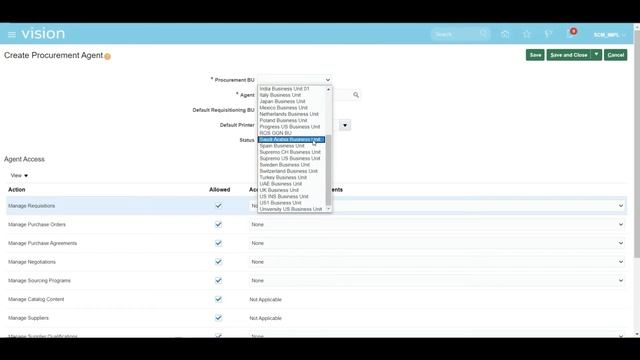Screen dimensions: 640x360
Task: Click the vision logo
Action: (x=43, y=33)
